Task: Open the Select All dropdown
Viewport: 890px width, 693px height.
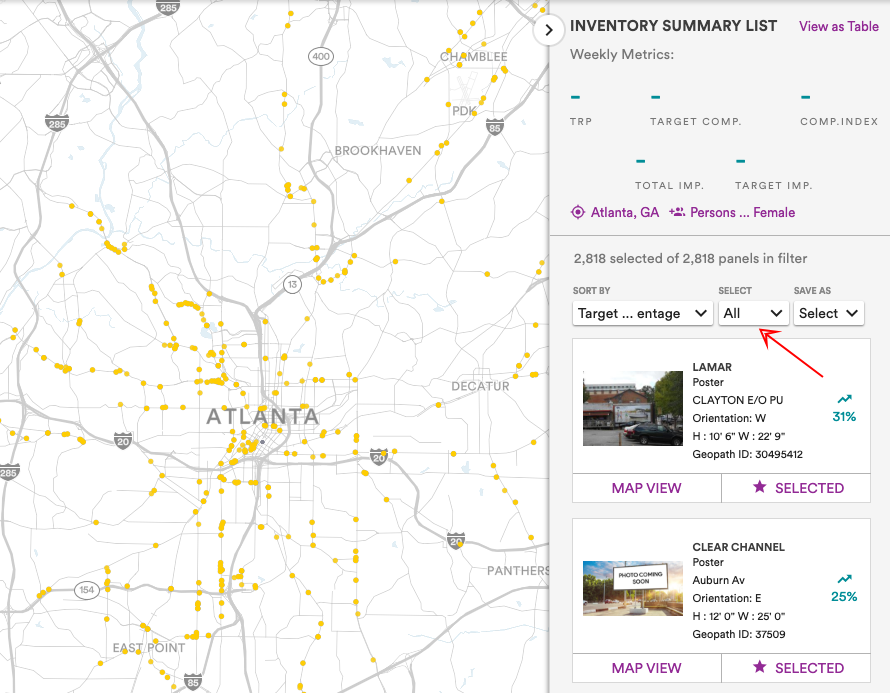Action: [753, 313]
